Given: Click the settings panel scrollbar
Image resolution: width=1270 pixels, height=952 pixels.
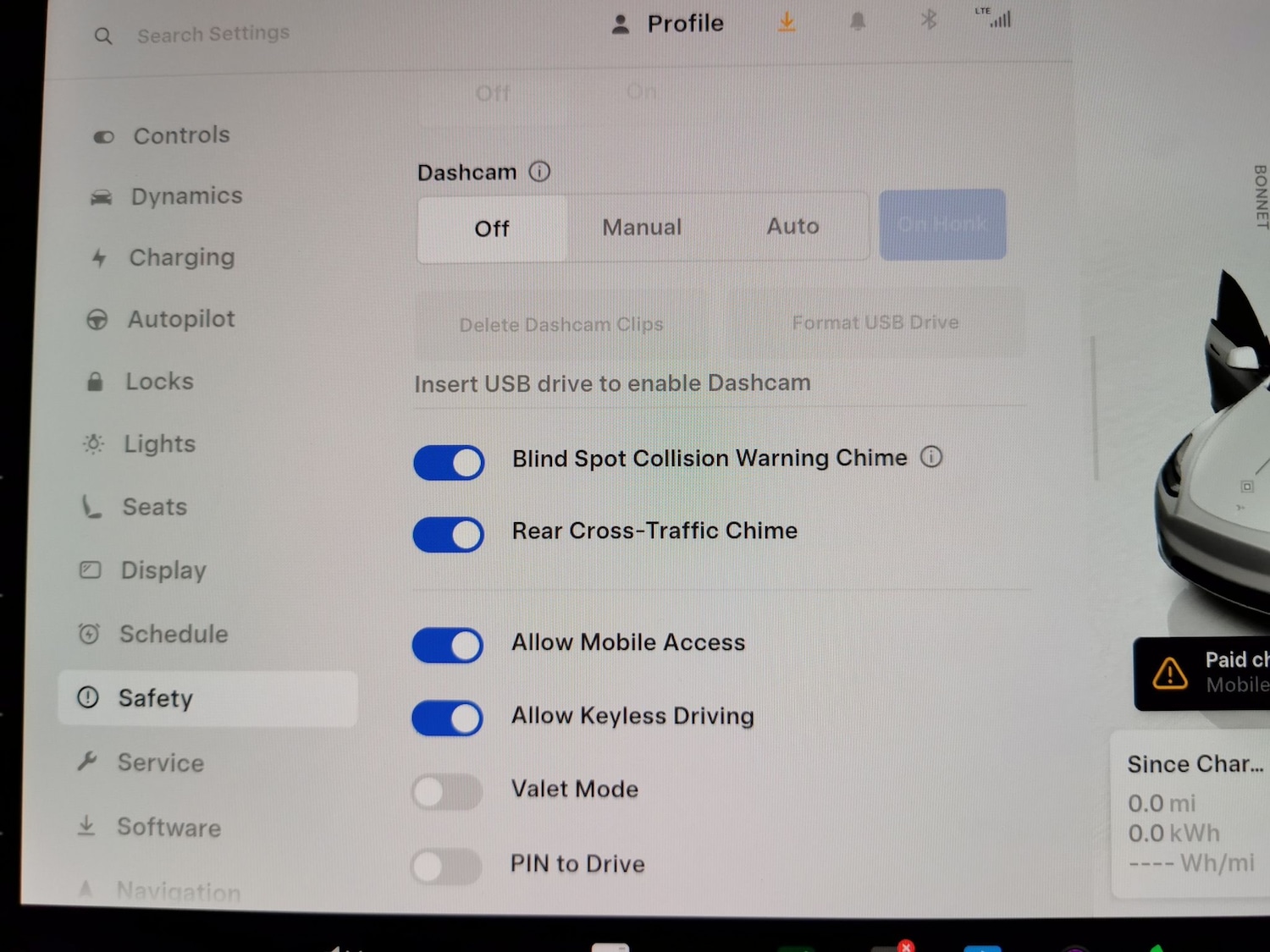Looking at the screenshot, I should pyautogui.click(x=1095, y=408).
